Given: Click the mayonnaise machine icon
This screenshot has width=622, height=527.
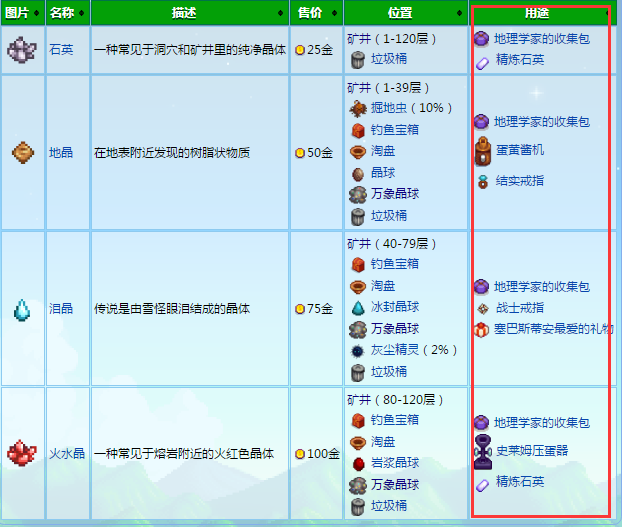Looking at the screenshot, I should tap(483, 151).
